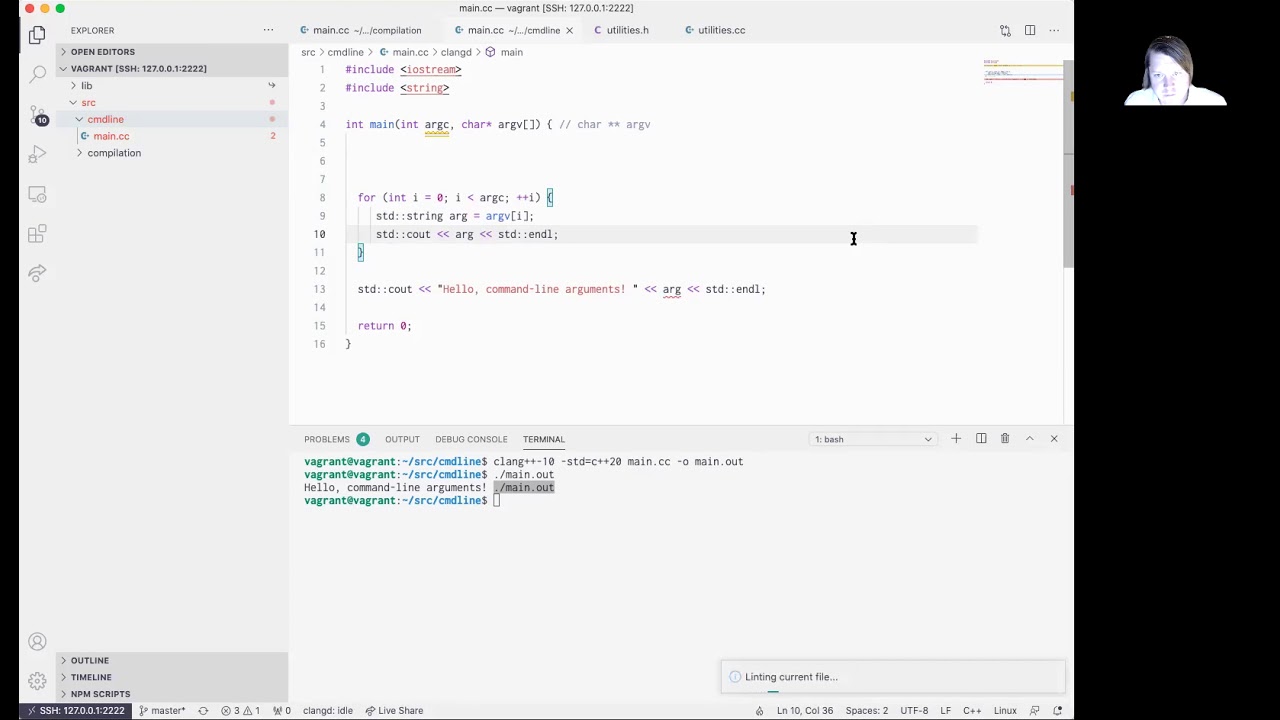1280x720 pixels.
Task: Open the terminal selector 1: bash dropdown
Action: (873, 439)
